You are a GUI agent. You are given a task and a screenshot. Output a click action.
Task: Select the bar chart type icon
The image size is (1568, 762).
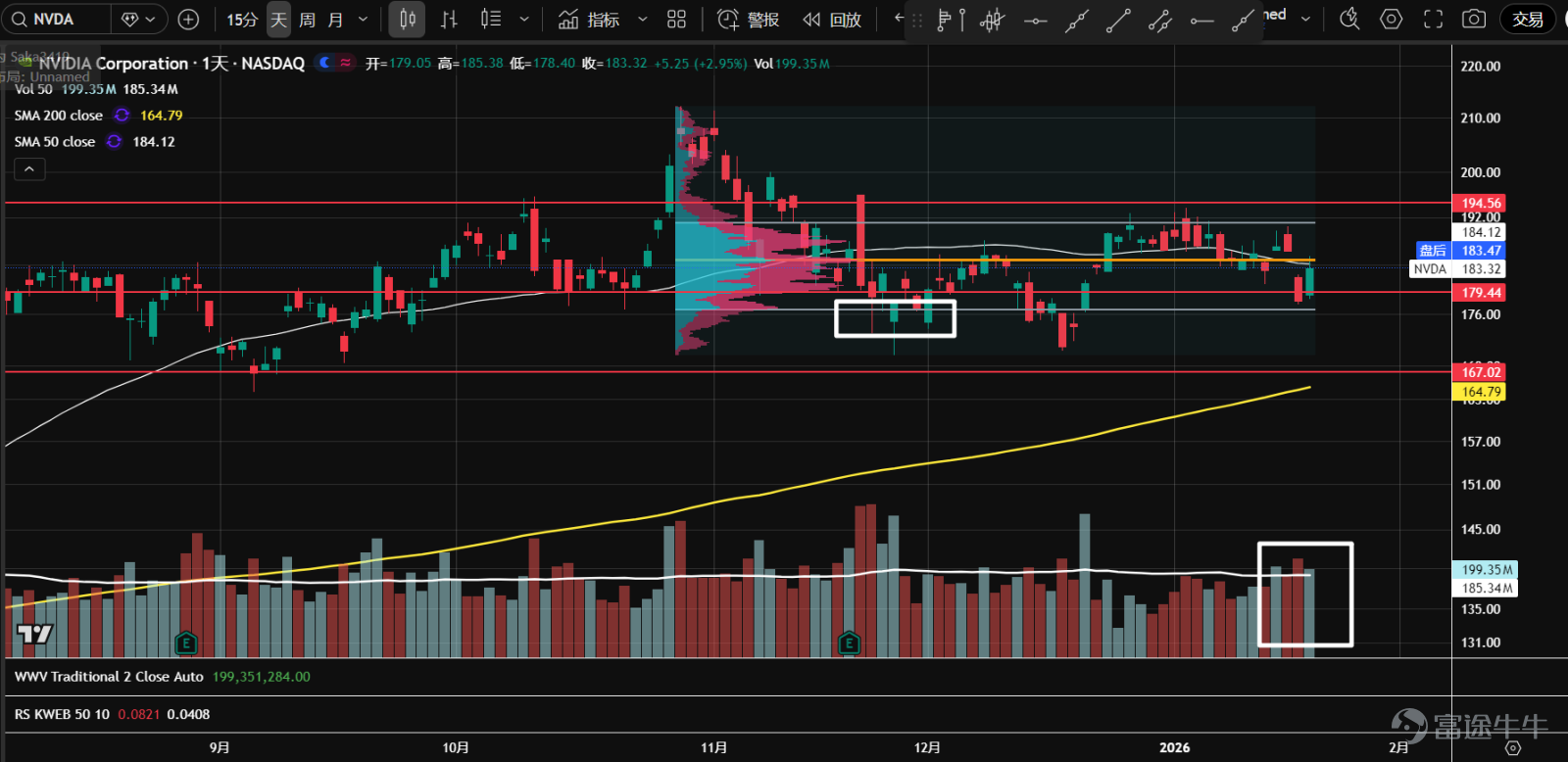click(449, 19)
